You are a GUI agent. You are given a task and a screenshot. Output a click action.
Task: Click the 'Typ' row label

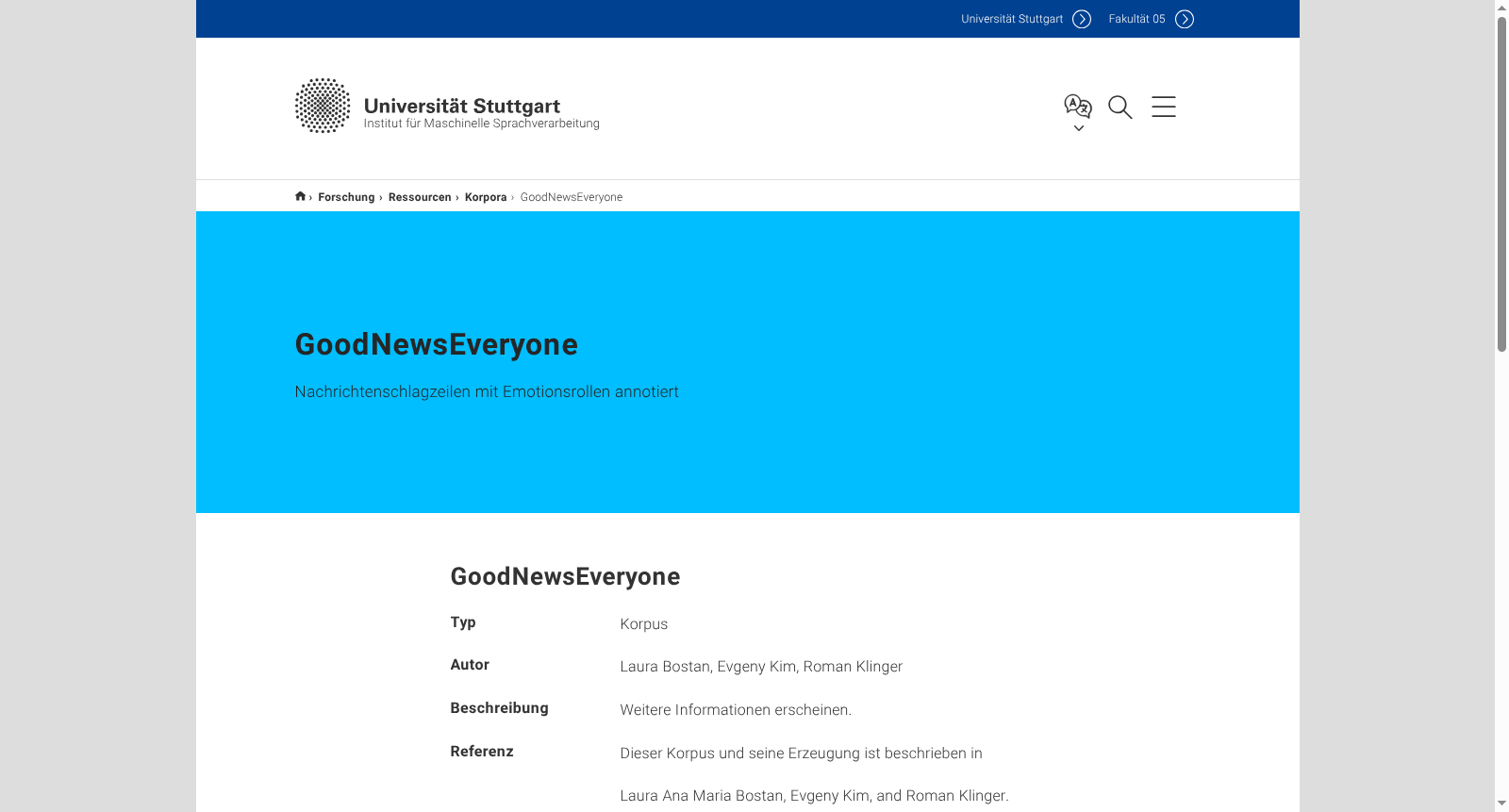[463, 622]
